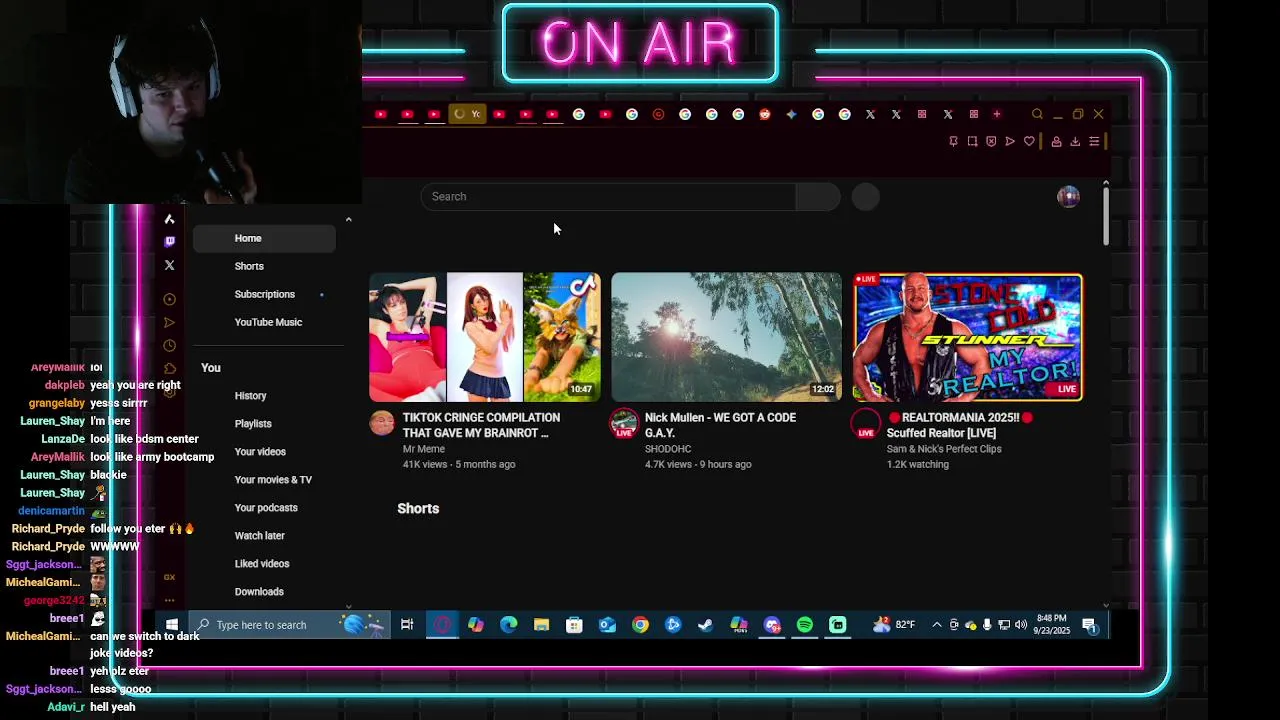Open the Windows Start menu
Screen dimensions: 1280x720
point(171,625)
